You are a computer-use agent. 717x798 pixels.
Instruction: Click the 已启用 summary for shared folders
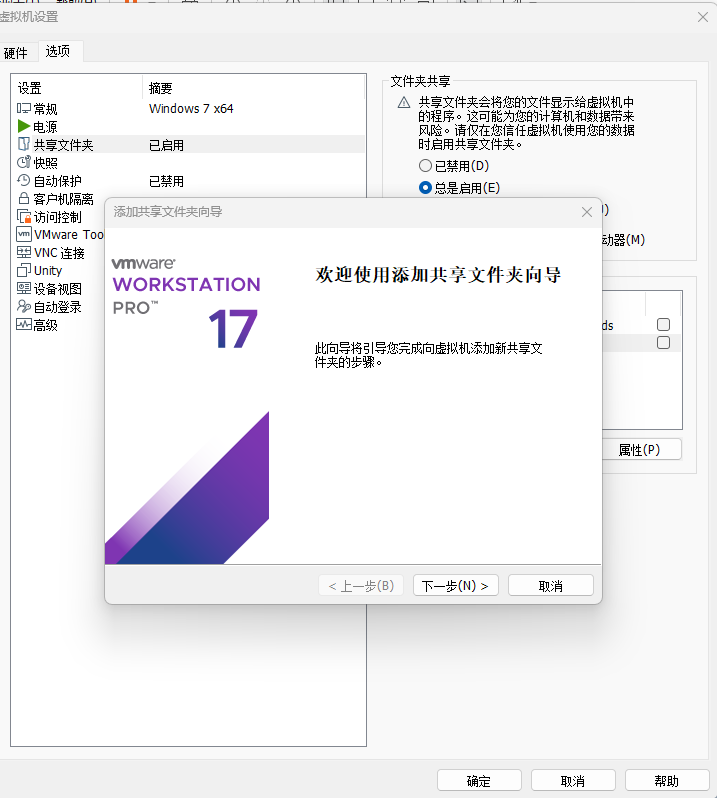point(166,145)
